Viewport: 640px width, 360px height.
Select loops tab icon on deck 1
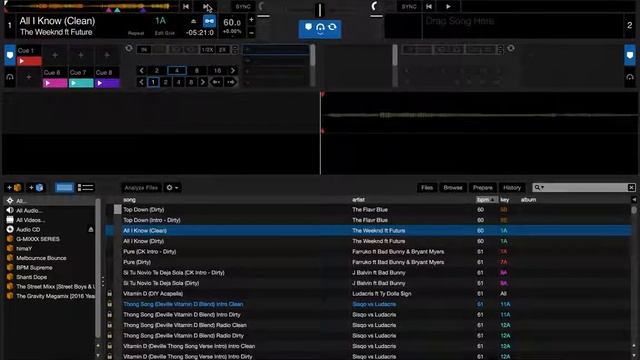coord(10,77)
